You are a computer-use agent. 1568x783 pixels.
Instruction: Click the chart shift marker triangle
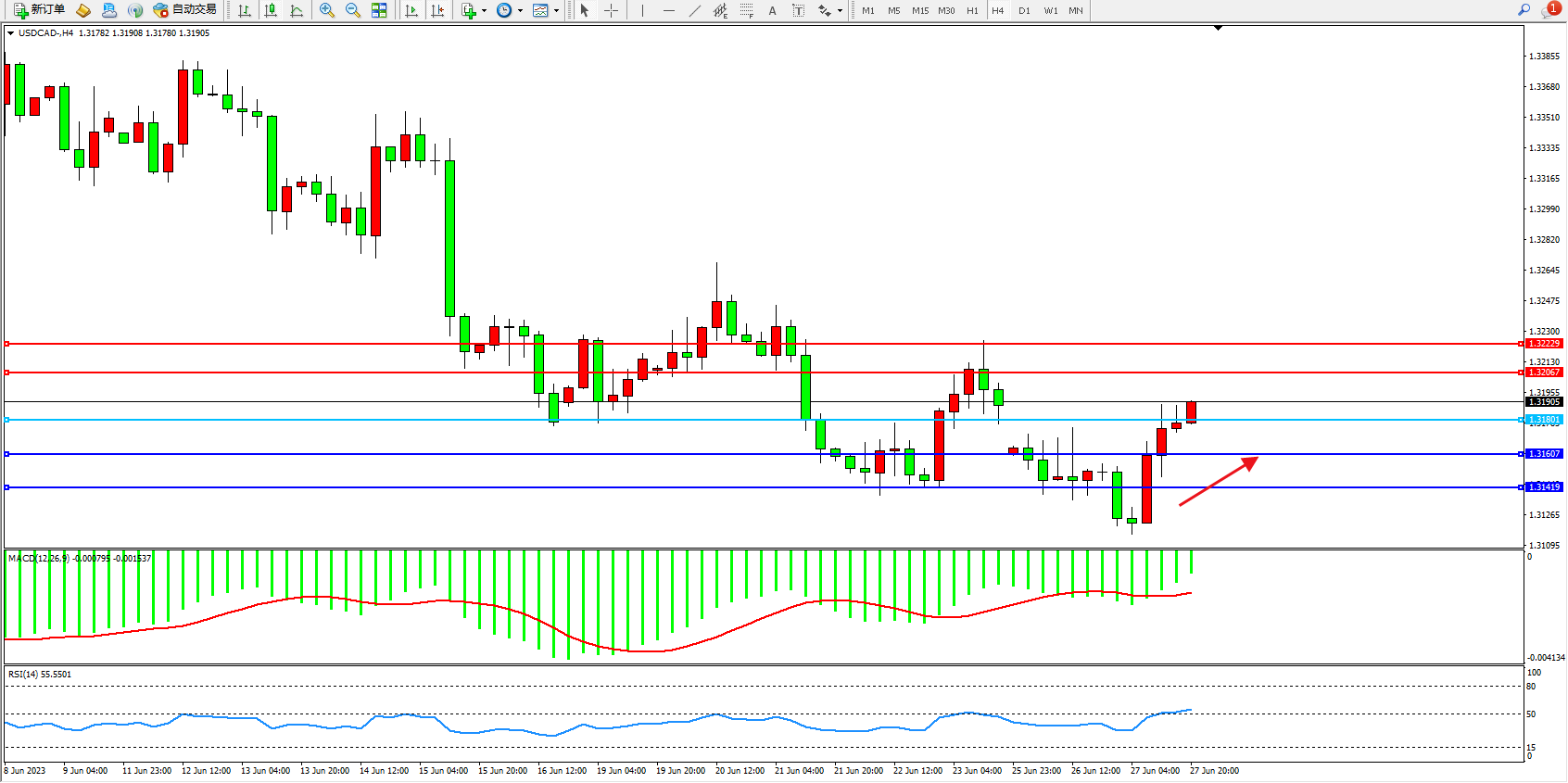(x=1218, y=29)
